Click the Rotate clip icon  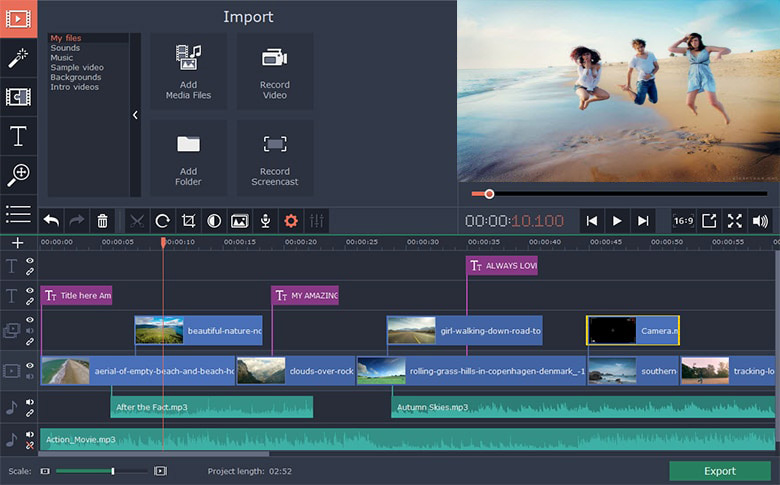pos(162,221)
